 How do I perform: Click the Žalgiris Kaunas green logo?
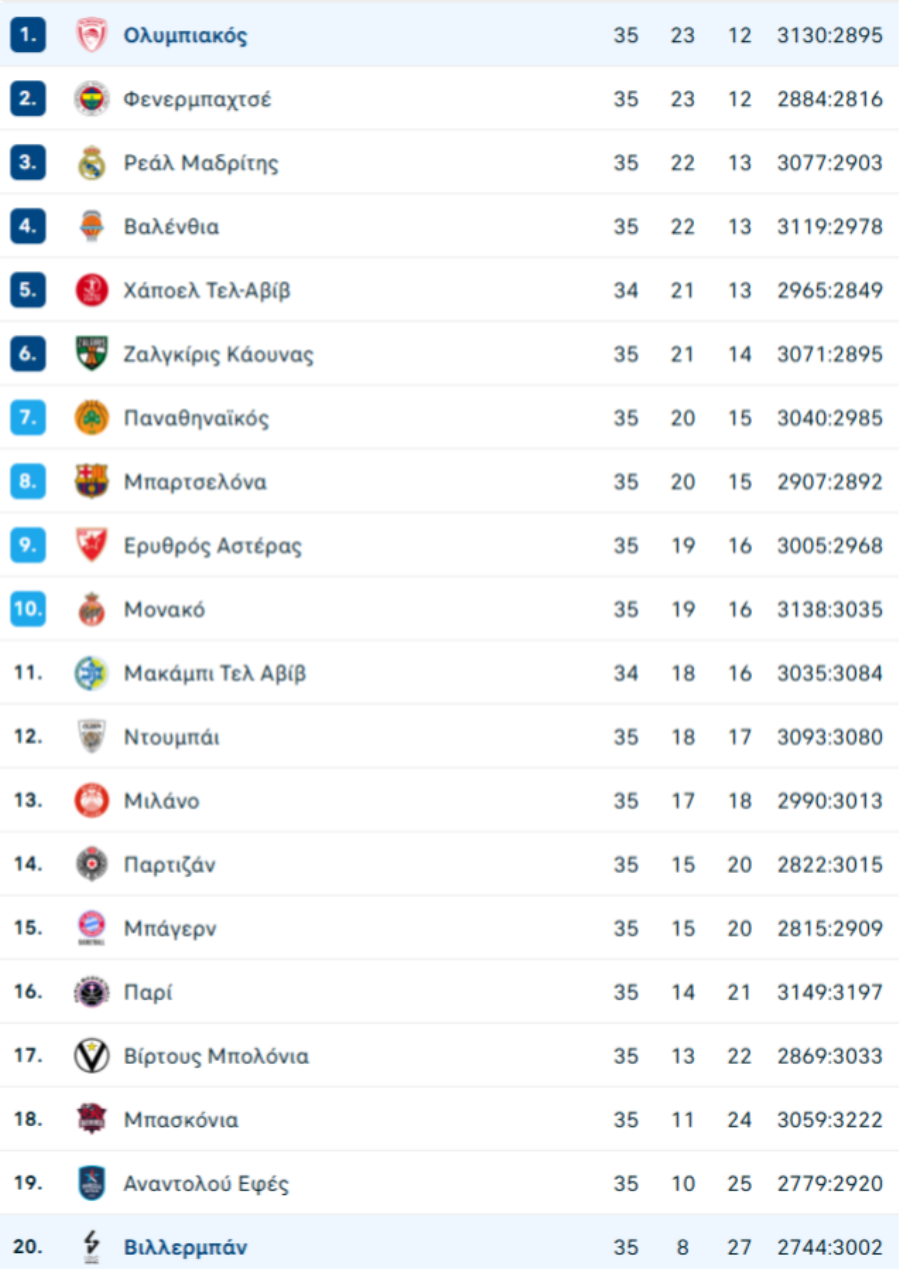tap(92, 354)
